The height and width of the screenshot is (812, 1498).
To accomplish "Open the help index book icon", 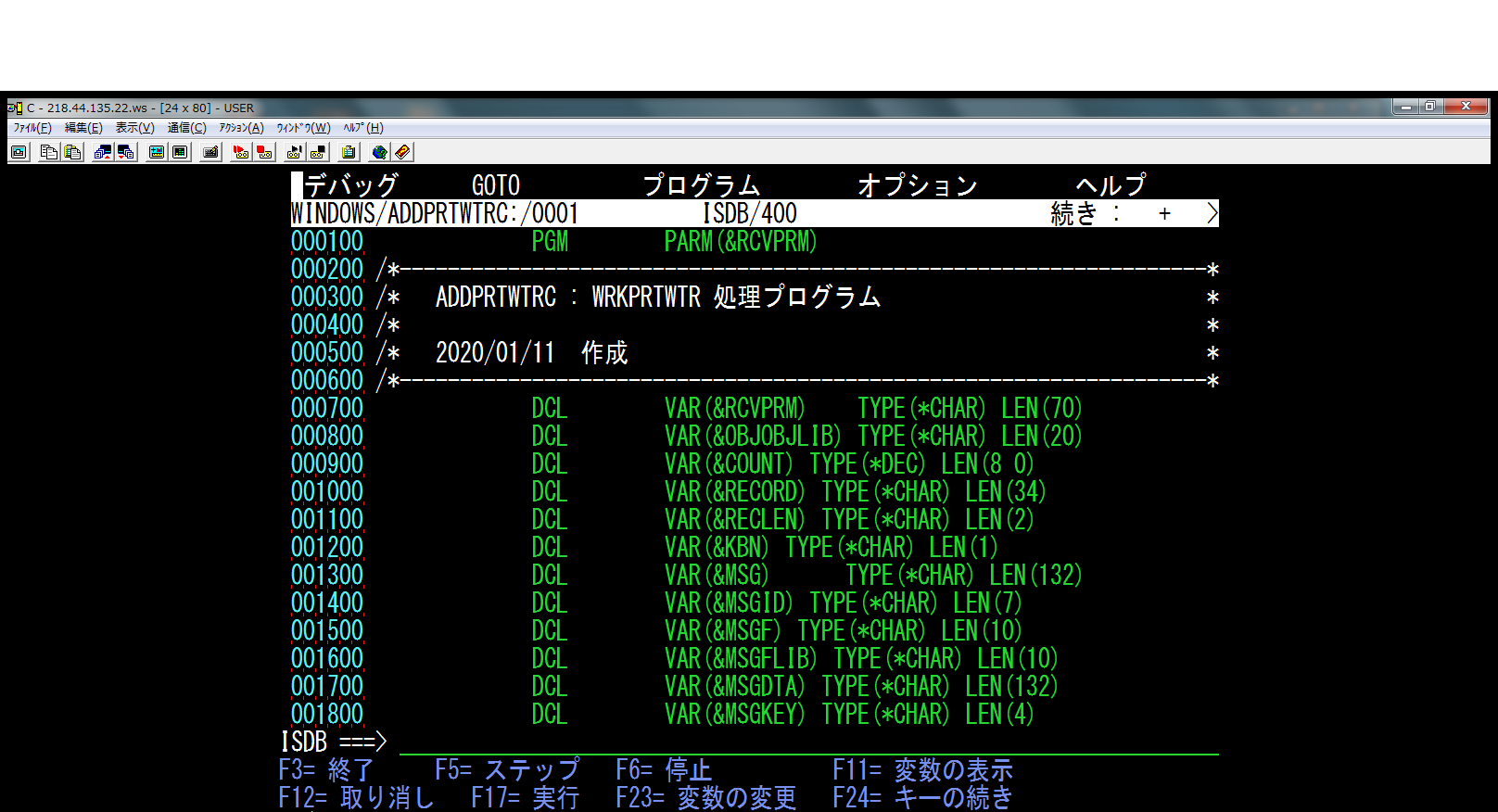I will pos(402,152).
